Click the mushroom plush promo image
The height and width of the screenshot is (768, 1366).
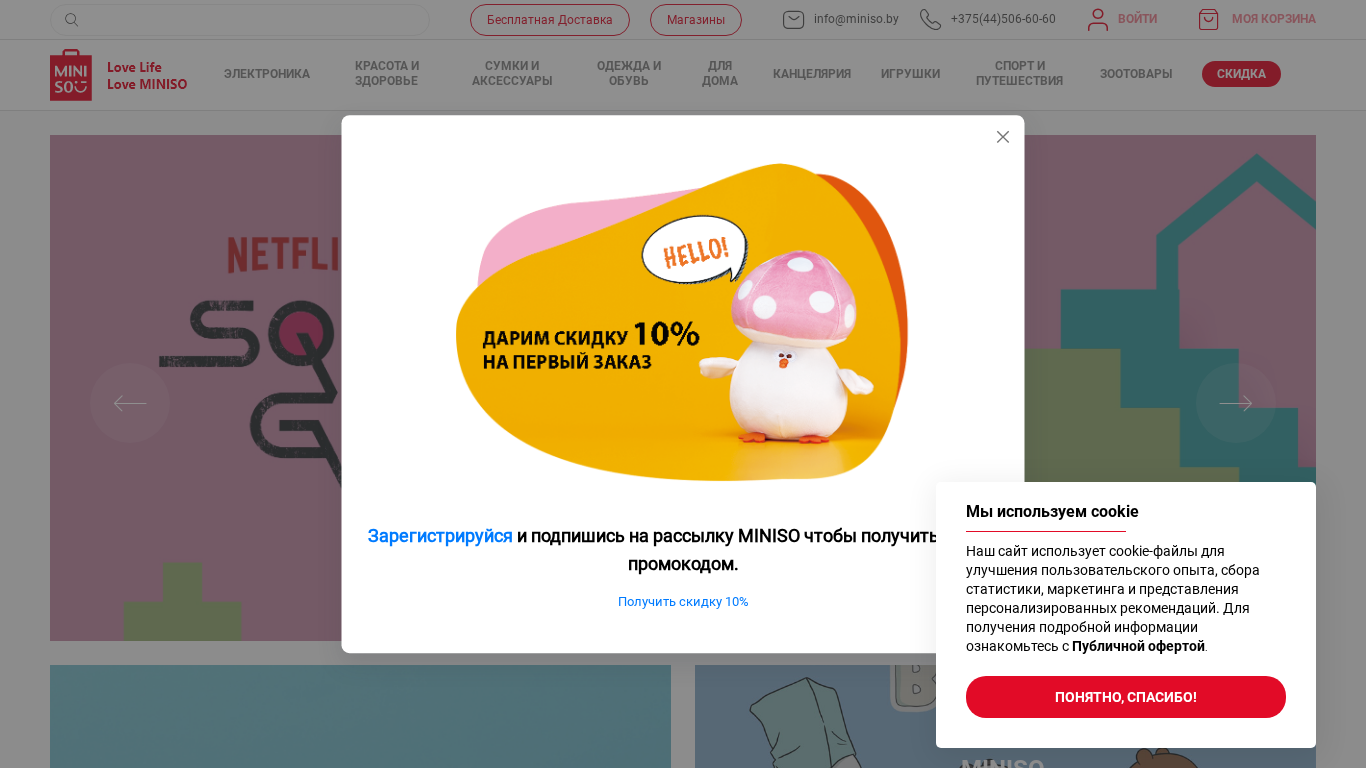coord(683,322)
